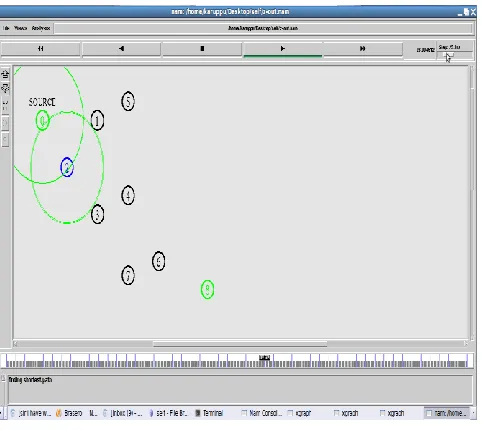This screenshot has width=482, height=430.
Task: Click the time slider marker on the timeline
Action: [x=264, y=358]
